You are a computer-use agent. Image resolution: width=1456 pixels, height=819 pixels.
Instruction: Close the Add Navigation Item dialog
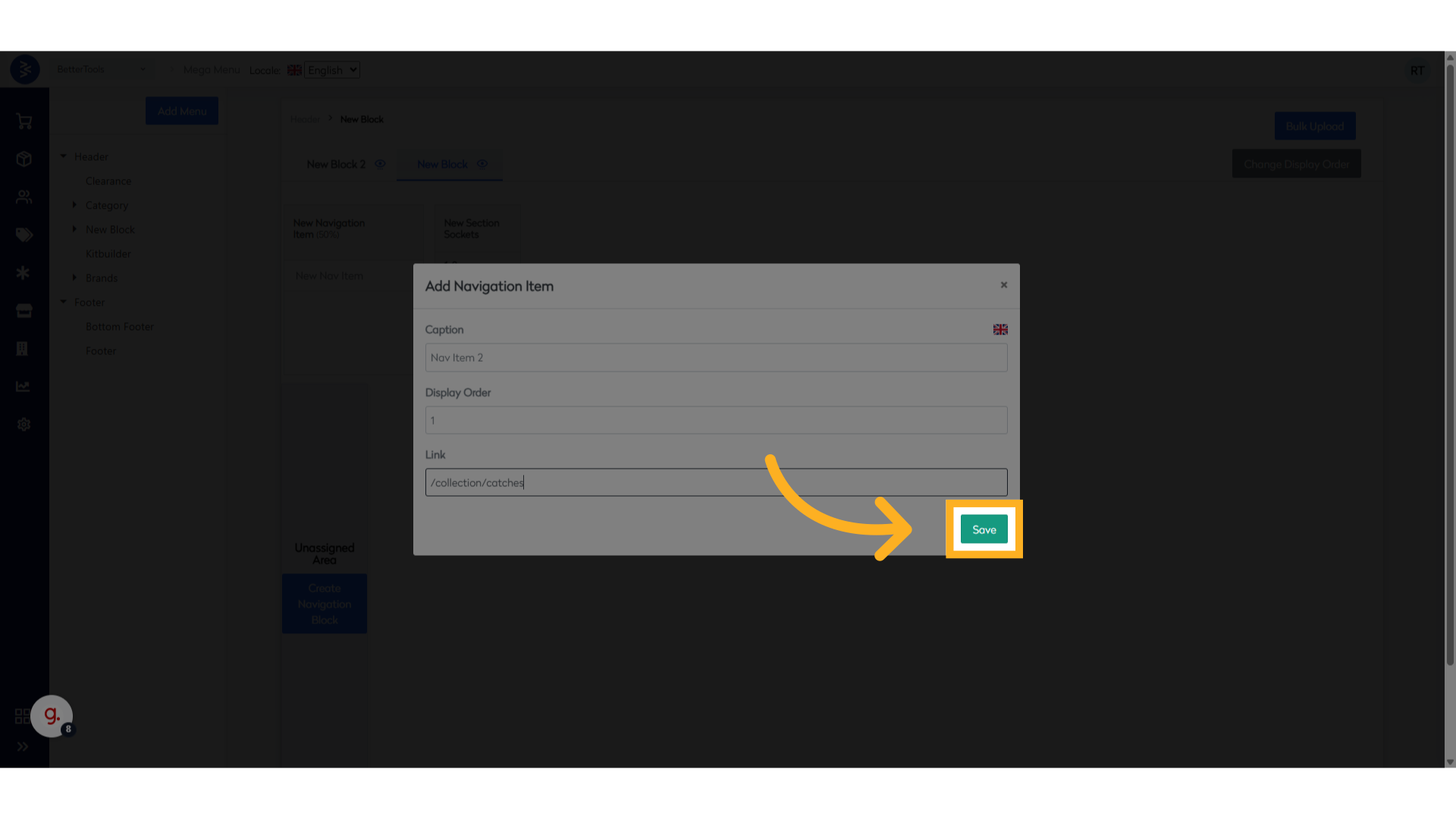coord(1003,285)
